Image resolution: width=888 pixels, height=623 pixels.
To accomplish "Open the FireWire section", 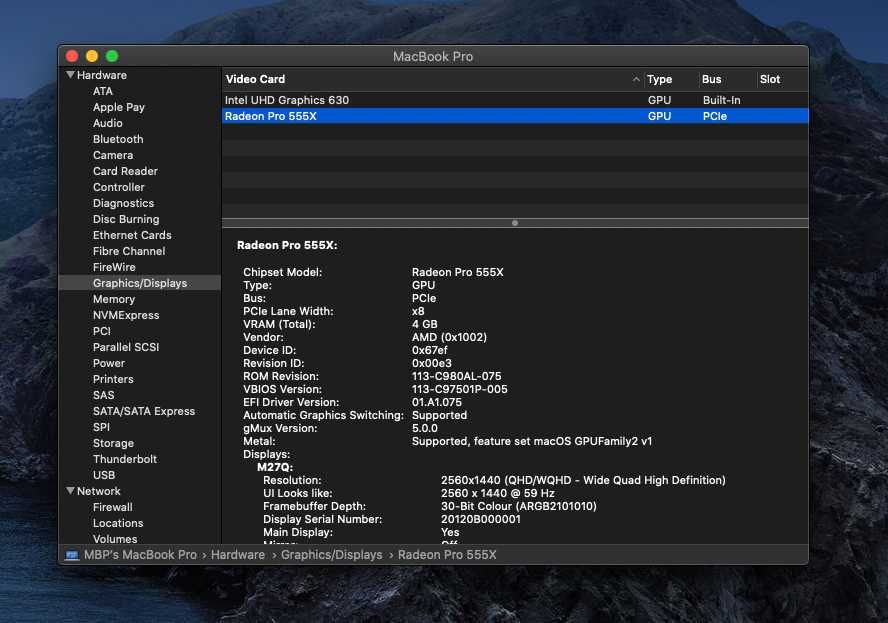I will (x=114, y=267).
